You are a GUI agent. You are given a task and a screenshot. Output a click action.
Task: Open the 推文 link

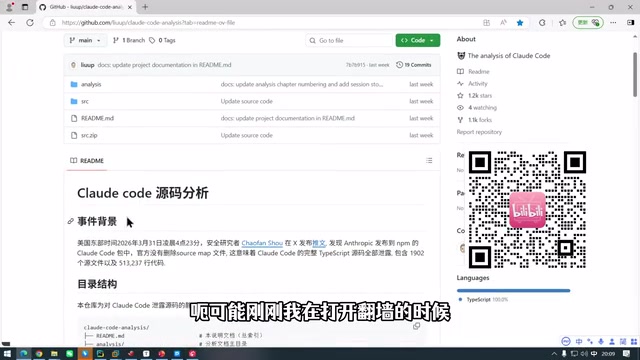[319, 243]
